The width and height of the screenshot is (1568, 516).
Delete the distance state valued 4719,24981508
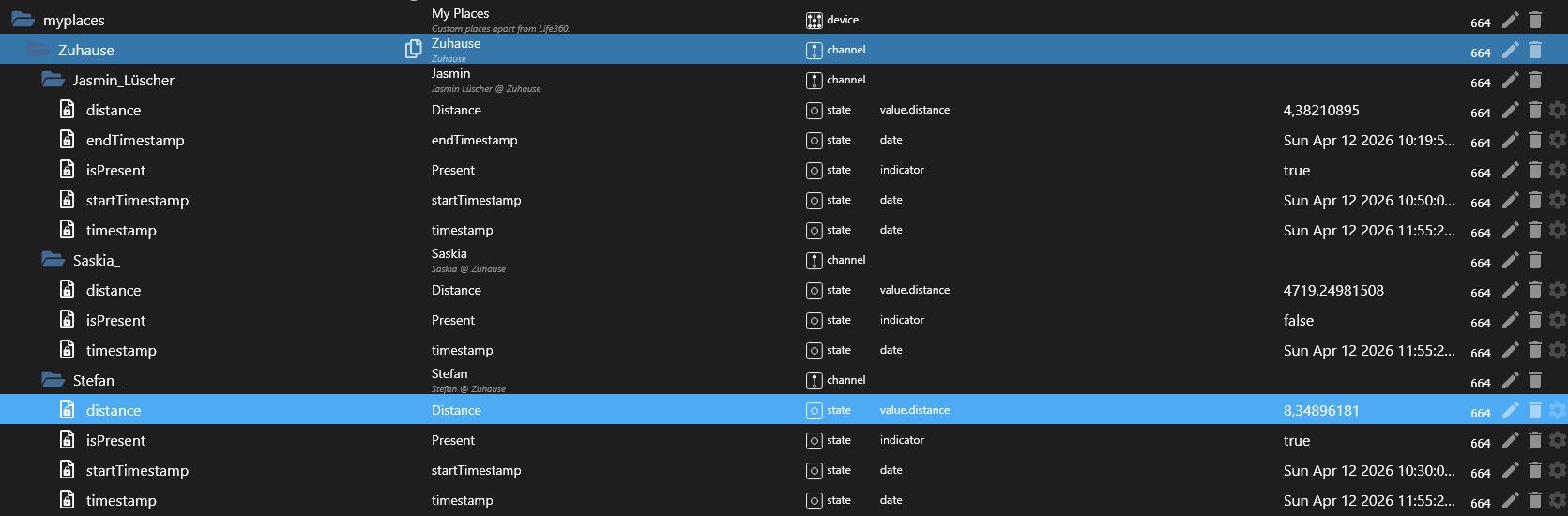pyautogui.click(x=1535, y=290)
